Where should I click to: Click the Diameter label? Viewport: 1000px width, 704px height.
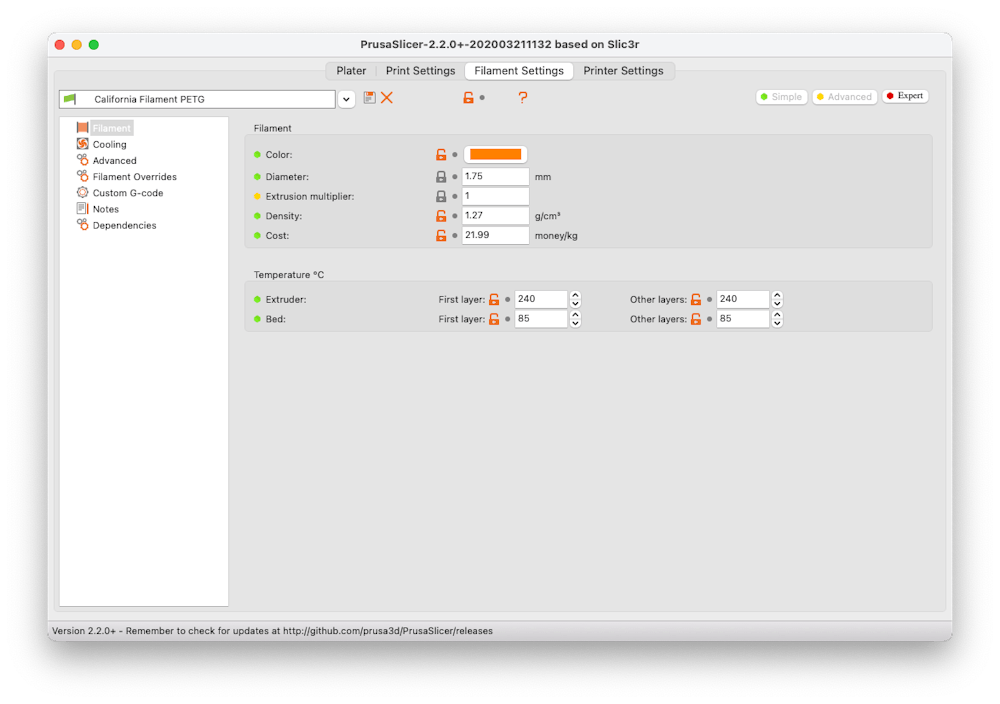[x=287, y=177]
